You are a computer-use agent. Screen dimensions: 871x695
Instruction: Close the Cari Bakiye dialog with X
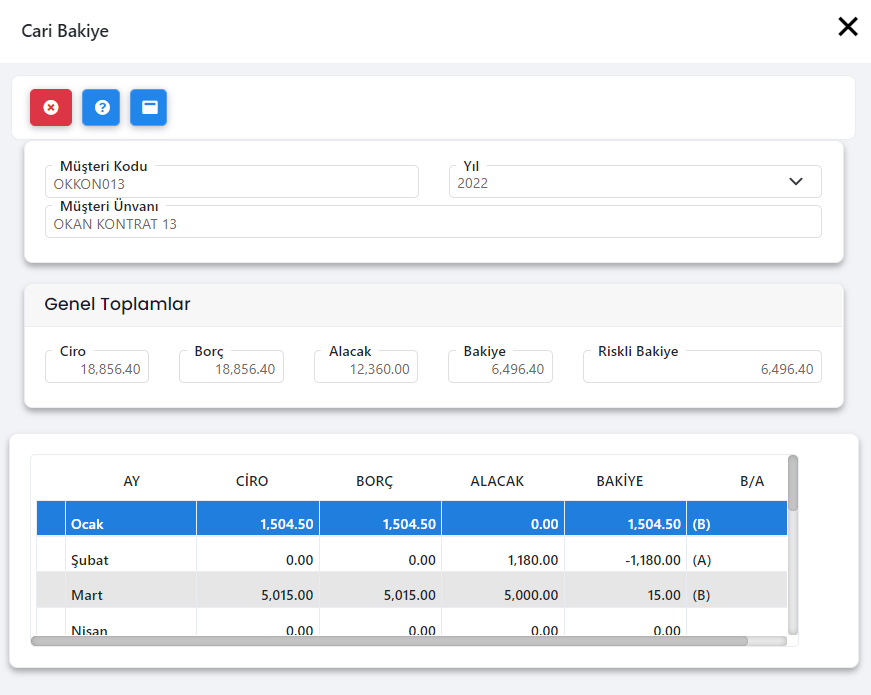pos(848,27)
